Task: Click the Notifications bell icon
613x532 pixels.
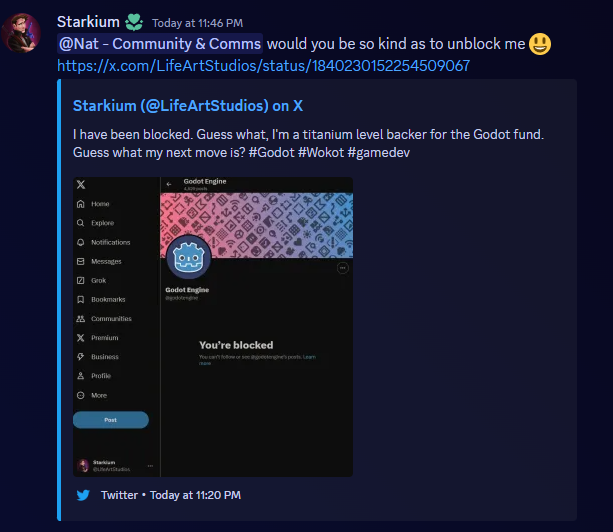Action: point(81,242)
